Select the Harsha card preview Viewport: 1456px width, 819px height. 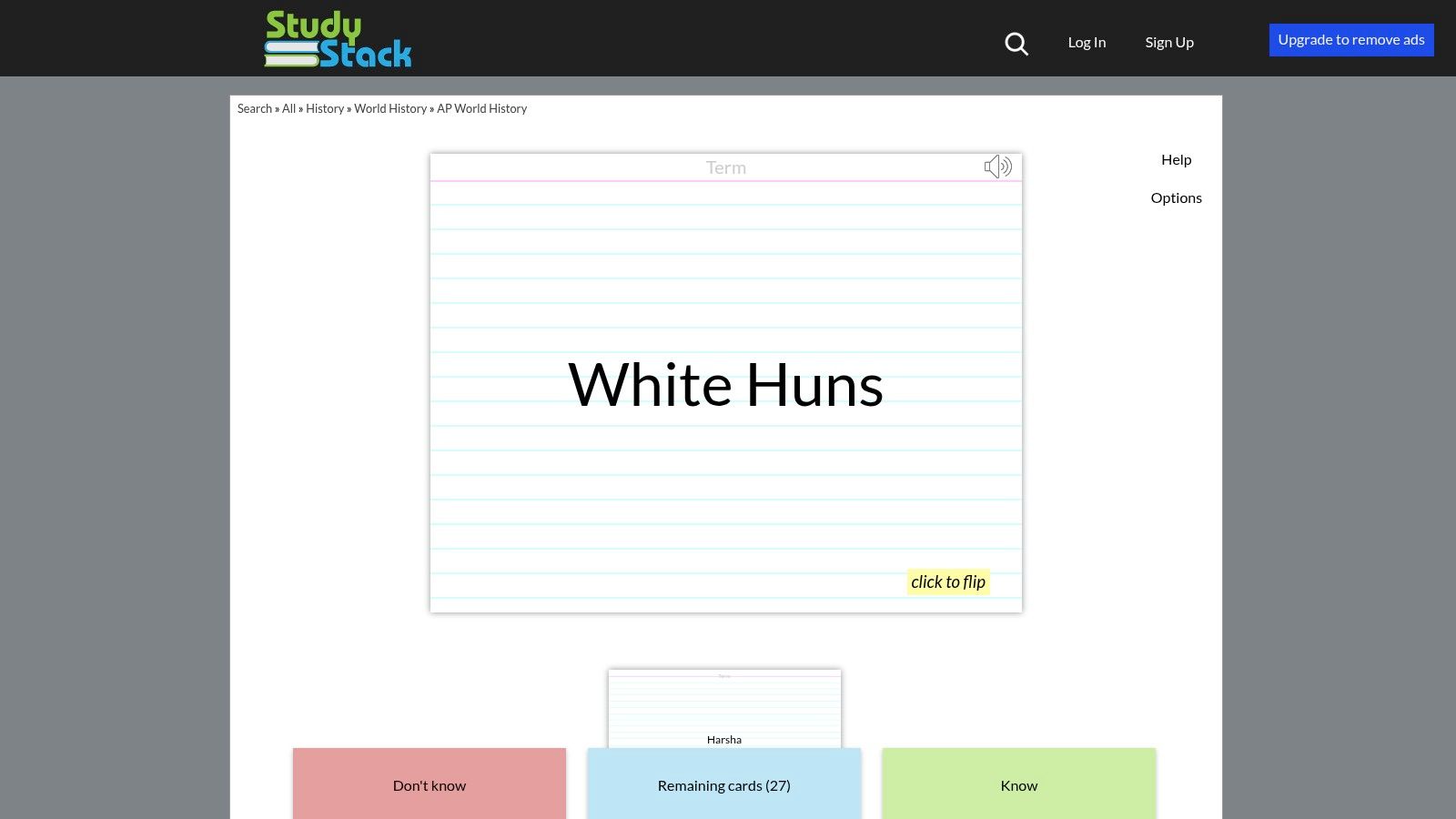pos(723,719)
